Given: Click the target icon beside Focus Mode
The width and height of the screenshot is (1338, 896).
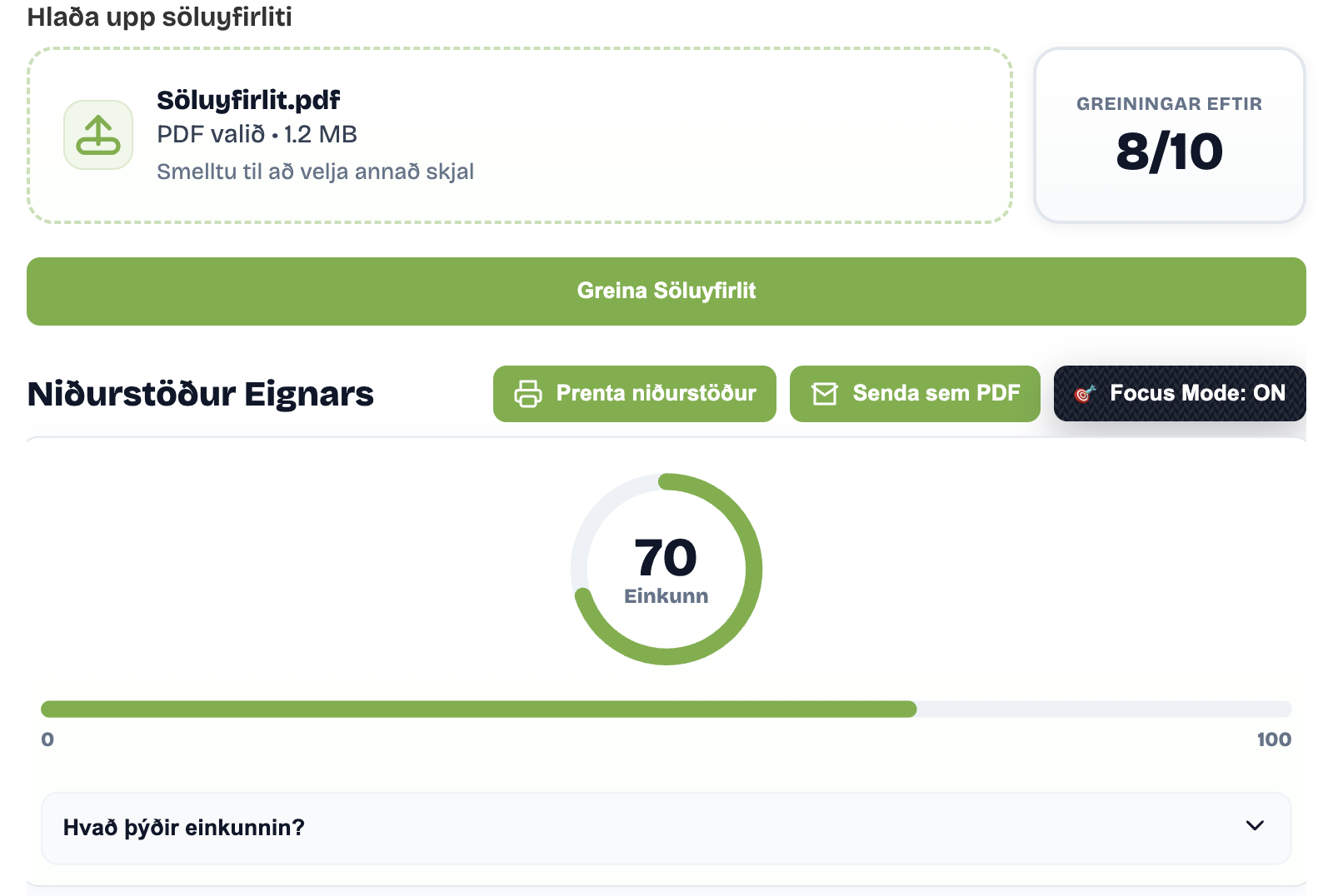Looking at the screenshot, I should point(1084,394).
